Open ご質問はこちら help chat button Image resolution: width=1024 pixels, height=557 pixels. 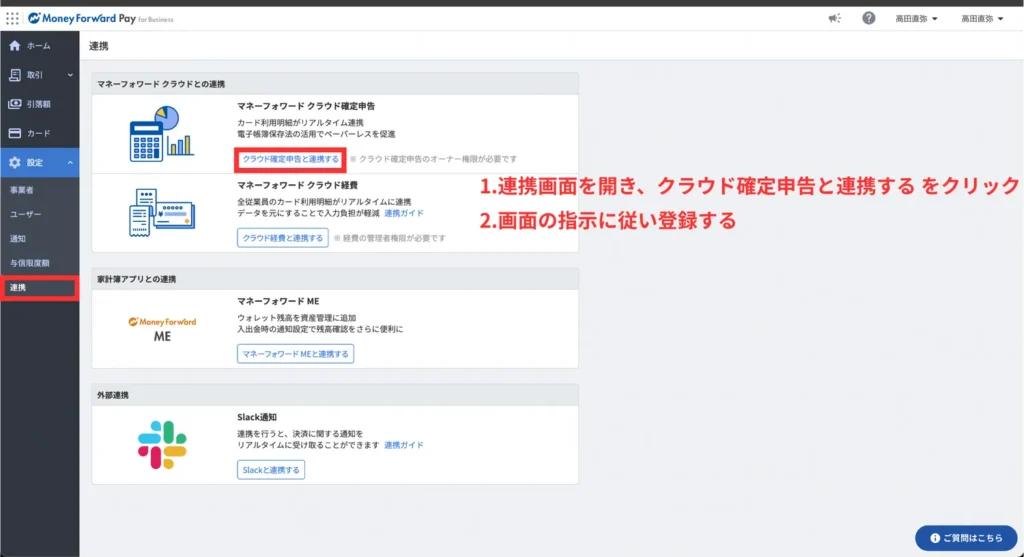pos(966,537)
